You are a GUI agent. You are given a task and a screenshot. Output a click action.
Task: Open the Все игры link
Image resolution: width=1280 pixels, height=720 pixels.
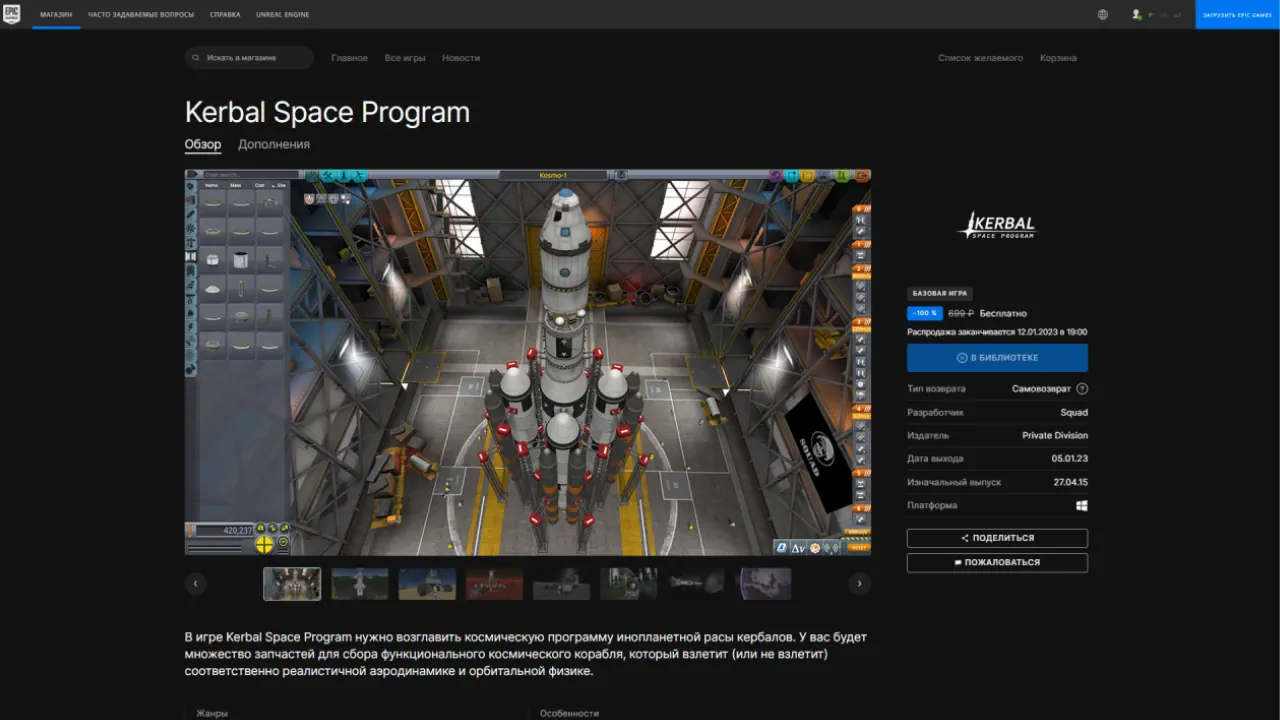pos(405,58)
